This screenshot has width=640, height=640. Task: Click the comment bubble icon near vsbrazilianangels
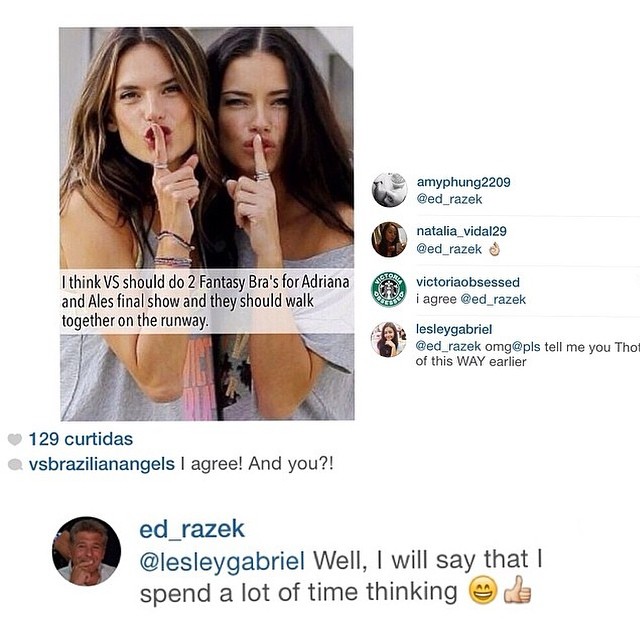click(x=15, y=464)
